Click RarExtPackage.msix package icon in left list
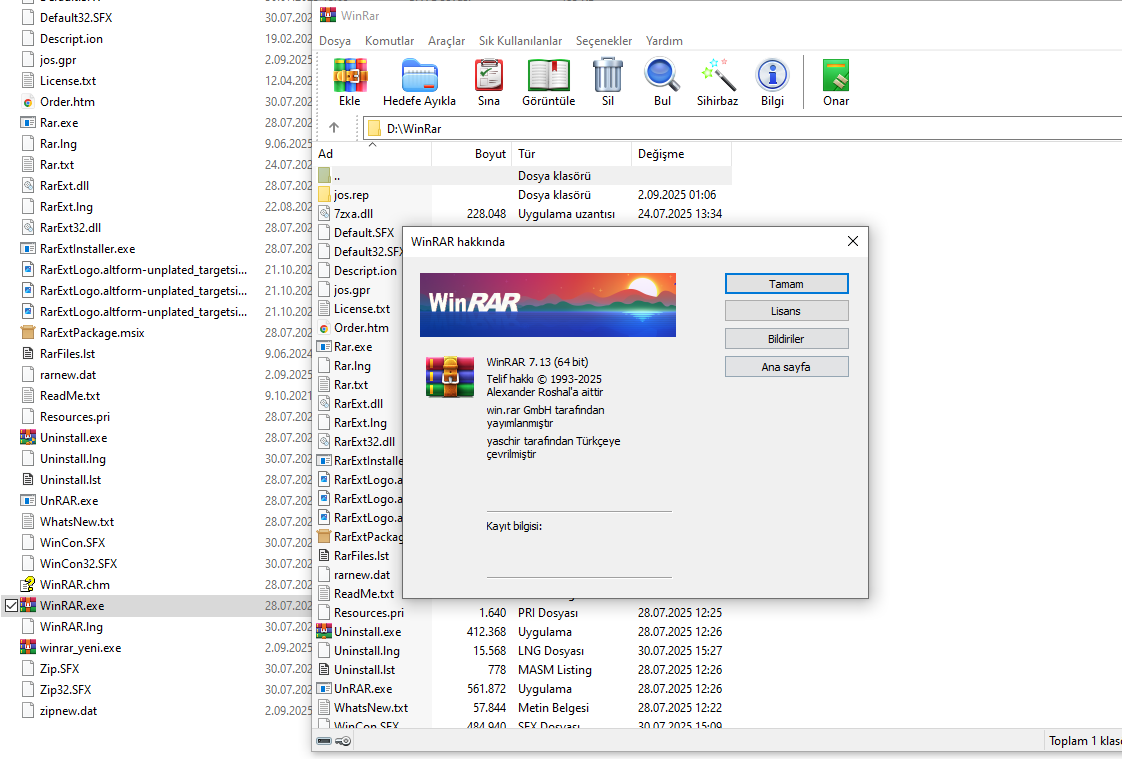The height and width of the screenshot is (759, 1122). click(27, 333)
